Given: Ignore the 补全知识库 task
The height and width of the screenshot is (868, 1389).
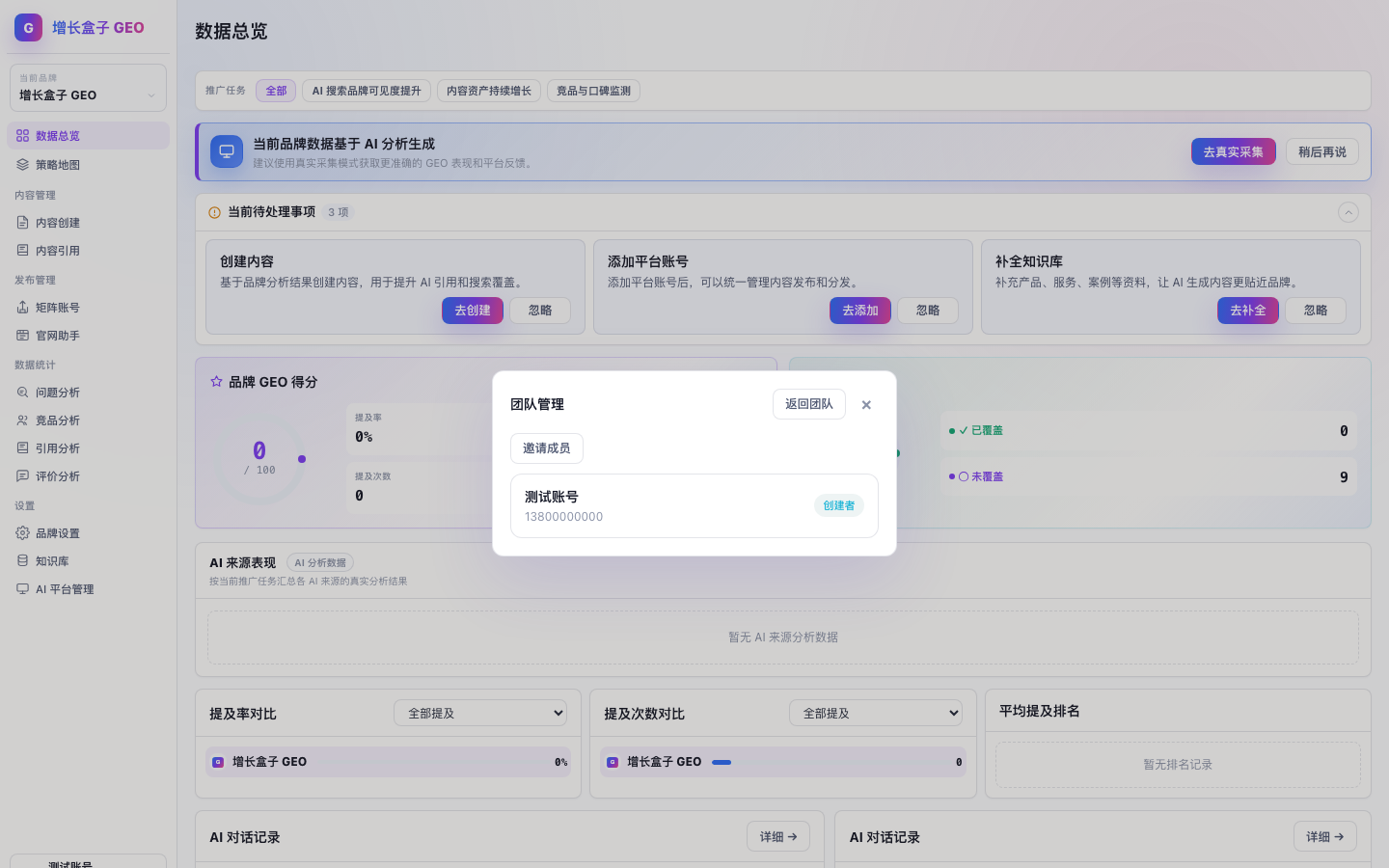Looking at the screenshot, I should pos(1316,311).
